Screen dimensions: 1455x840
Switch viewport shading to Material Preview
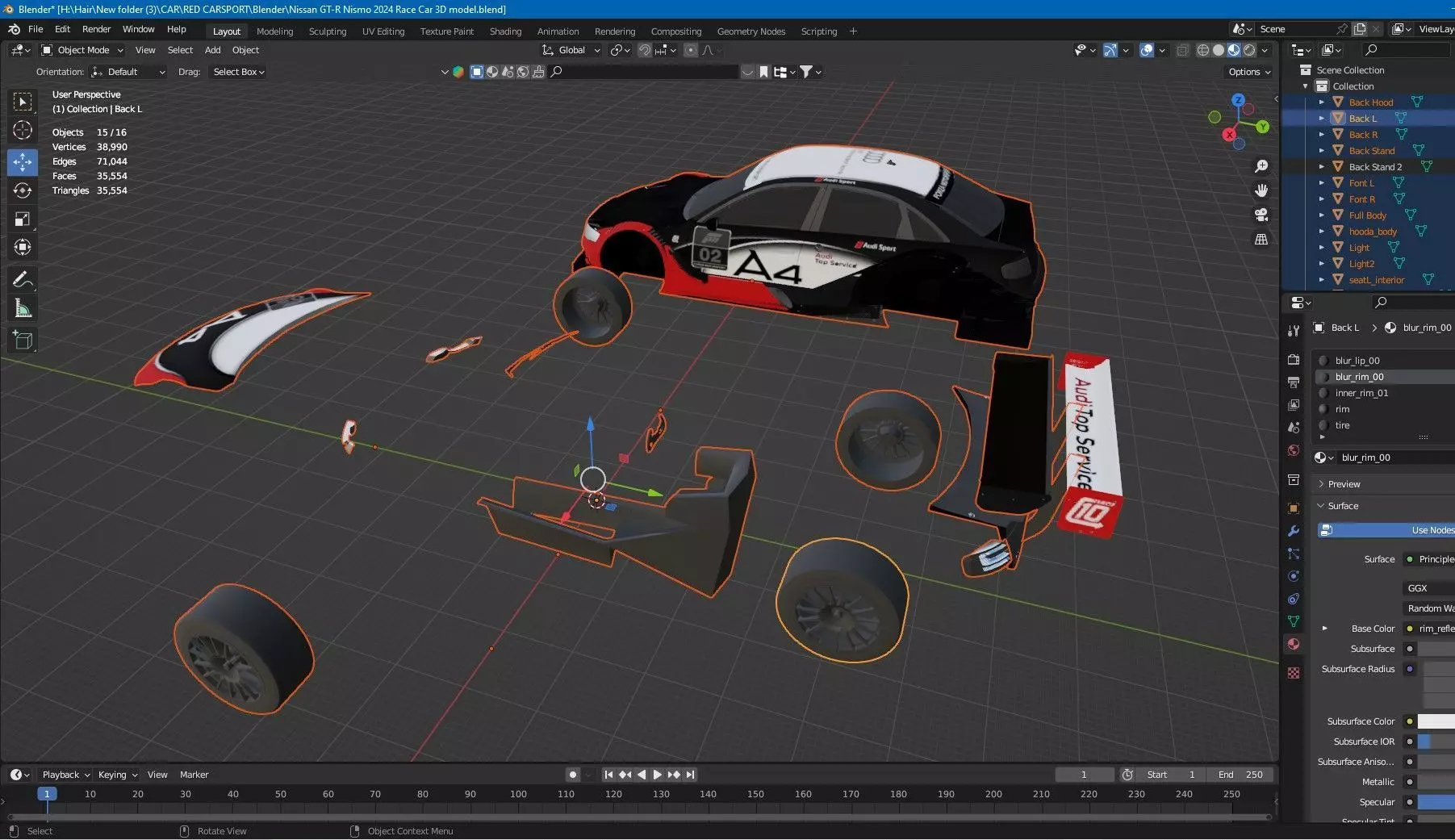click(x=1234, y=50)
